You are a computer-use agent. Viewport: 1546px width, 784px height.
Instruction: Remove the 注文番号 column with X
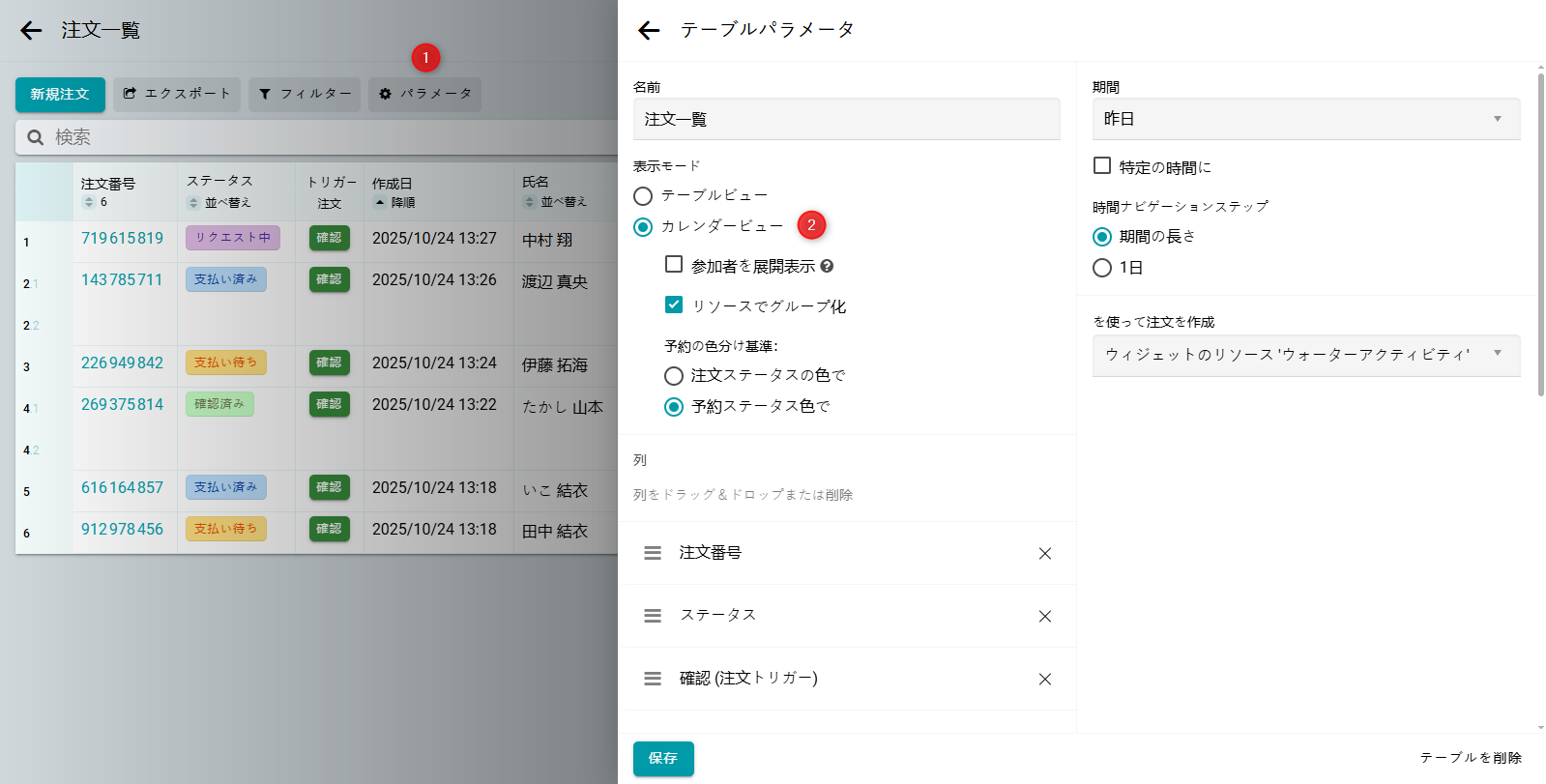click(x=1044, y=554)
